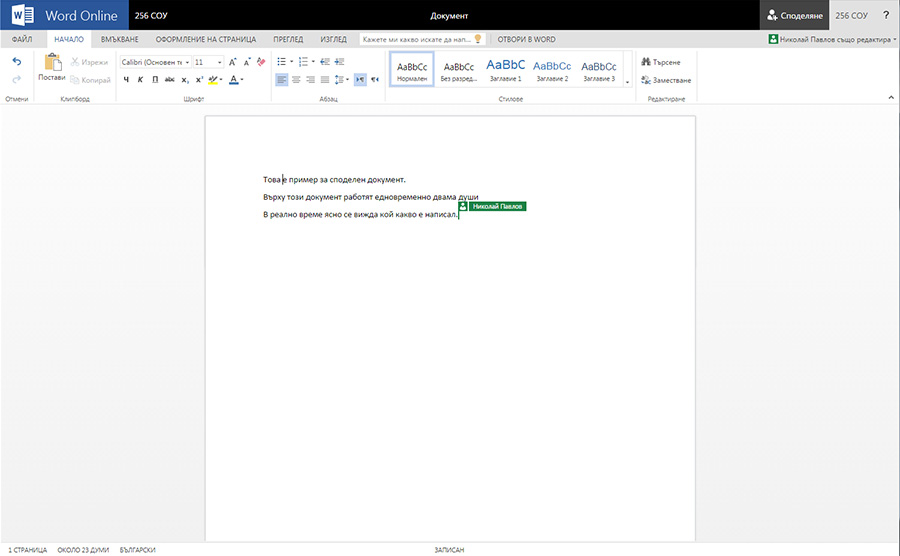Screen dimensions: 900x556
Task: Open Николай Павлов co-editing indicator dropdown
Action: [x=832, y=40]
